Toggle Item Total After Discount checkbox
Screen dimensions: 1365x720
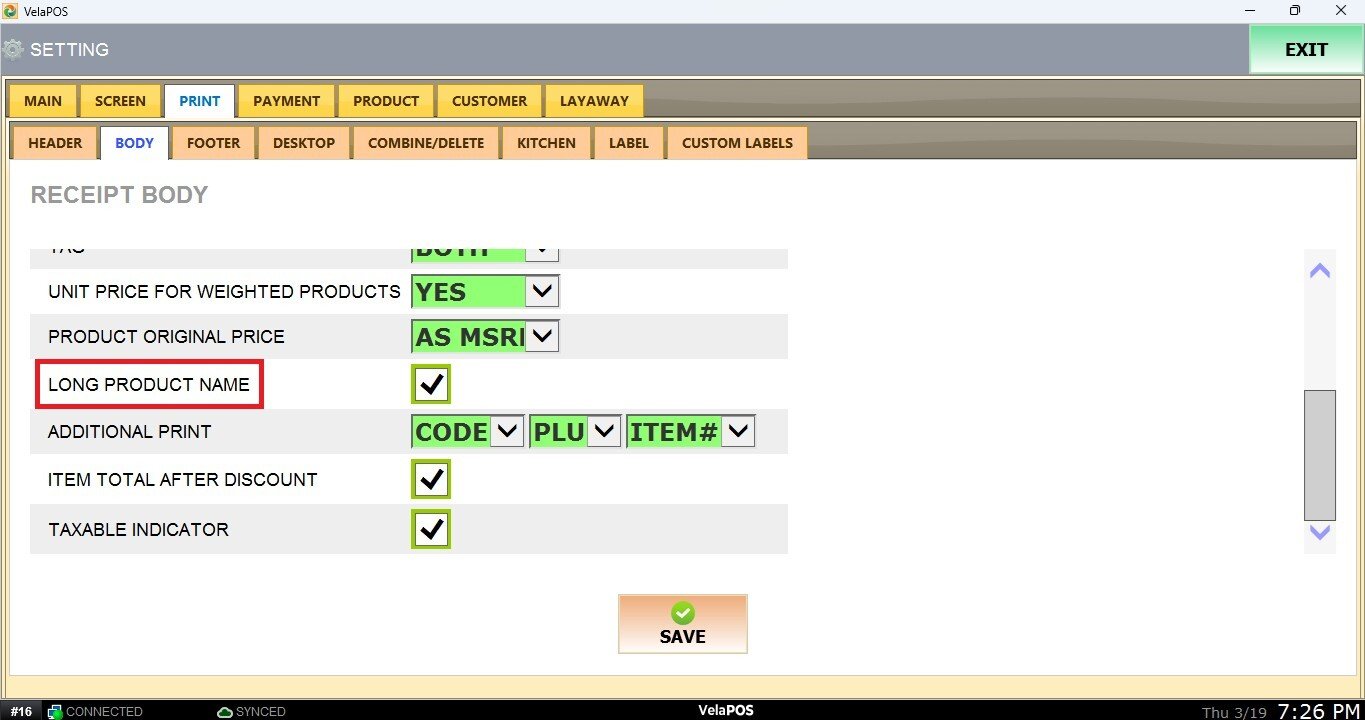(431, 480)
